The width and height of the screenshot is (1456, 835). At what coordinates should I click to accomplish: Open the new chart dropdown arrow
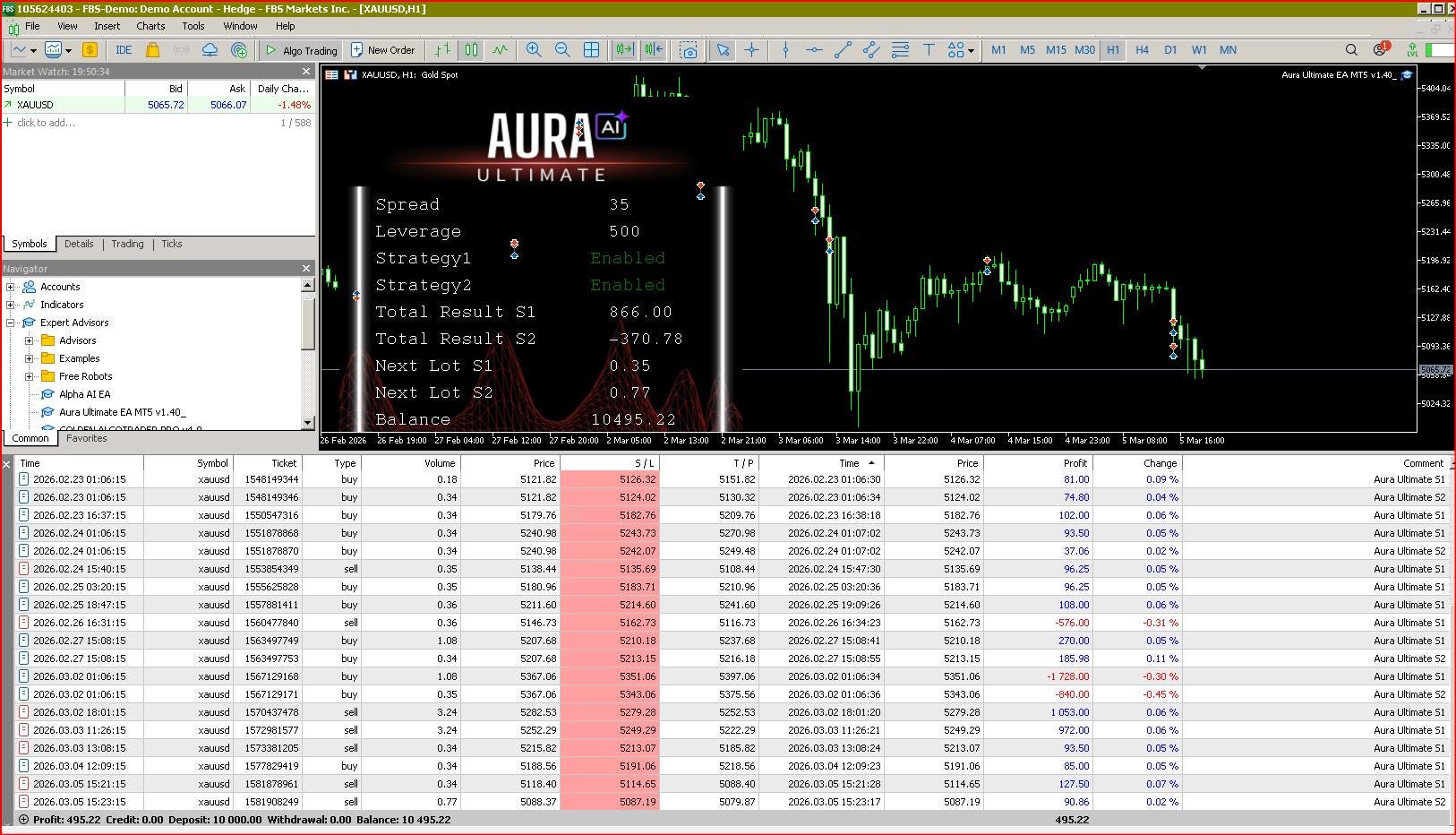coord(33,50)
